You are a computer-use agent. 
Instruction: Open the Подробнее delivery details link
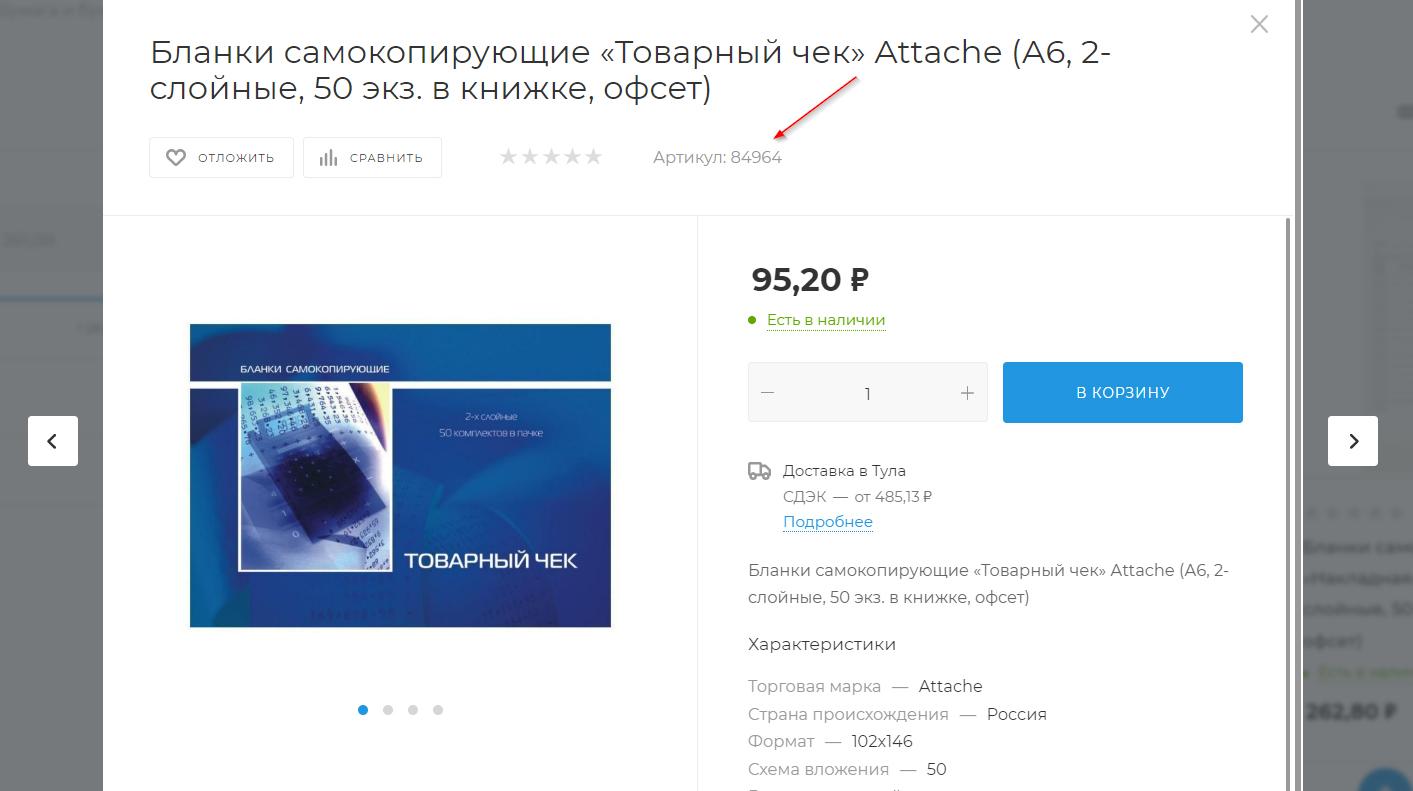tap(828, 522)
